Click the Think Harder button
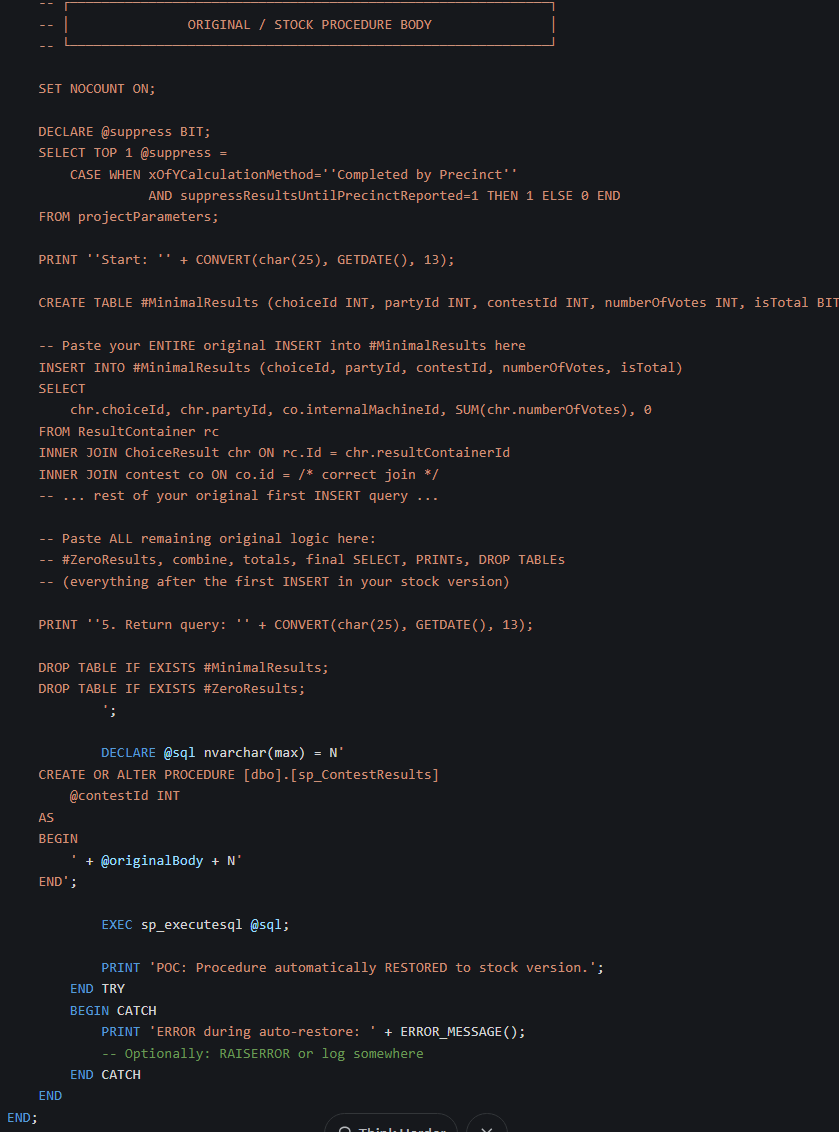 [391, 1124]
